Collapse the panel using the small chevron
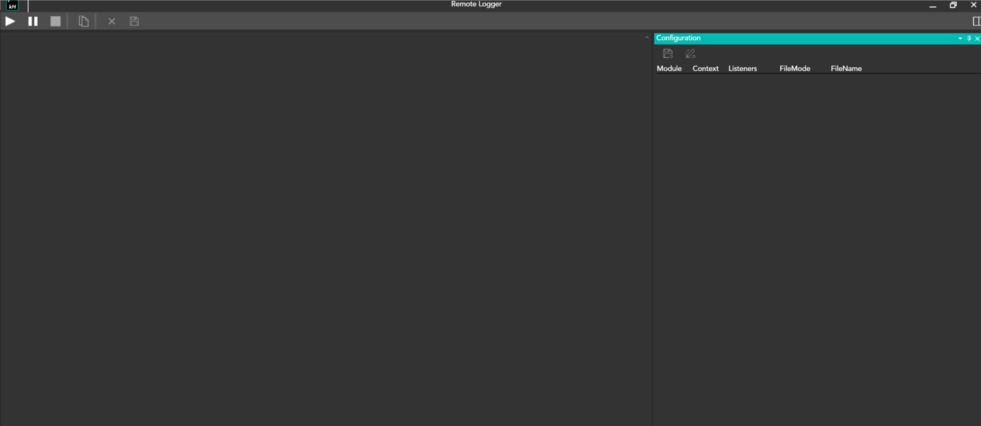The width and height of the screenshot is (981, 426). click(647, 38)
